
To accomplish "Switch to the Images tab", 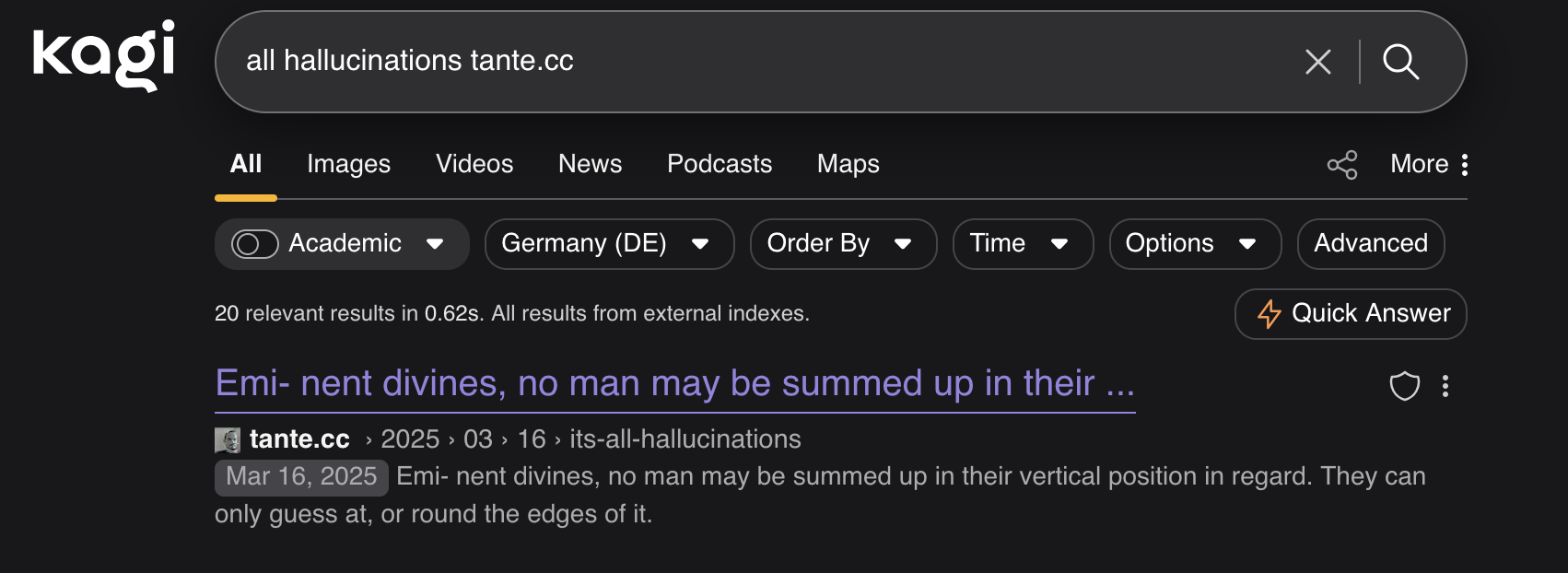I will pos(348,164).
